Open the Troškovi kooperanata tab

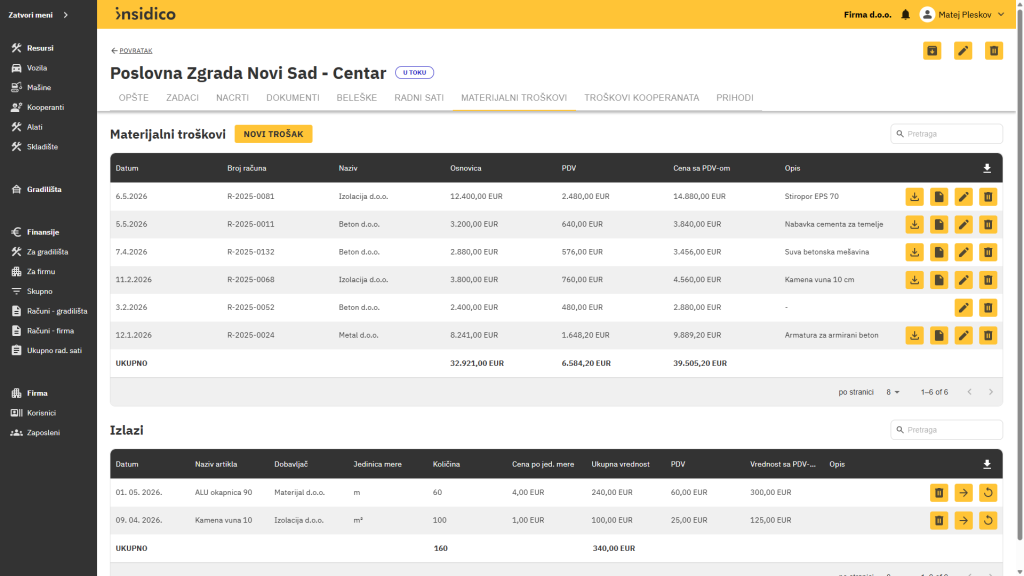point(641,98)
